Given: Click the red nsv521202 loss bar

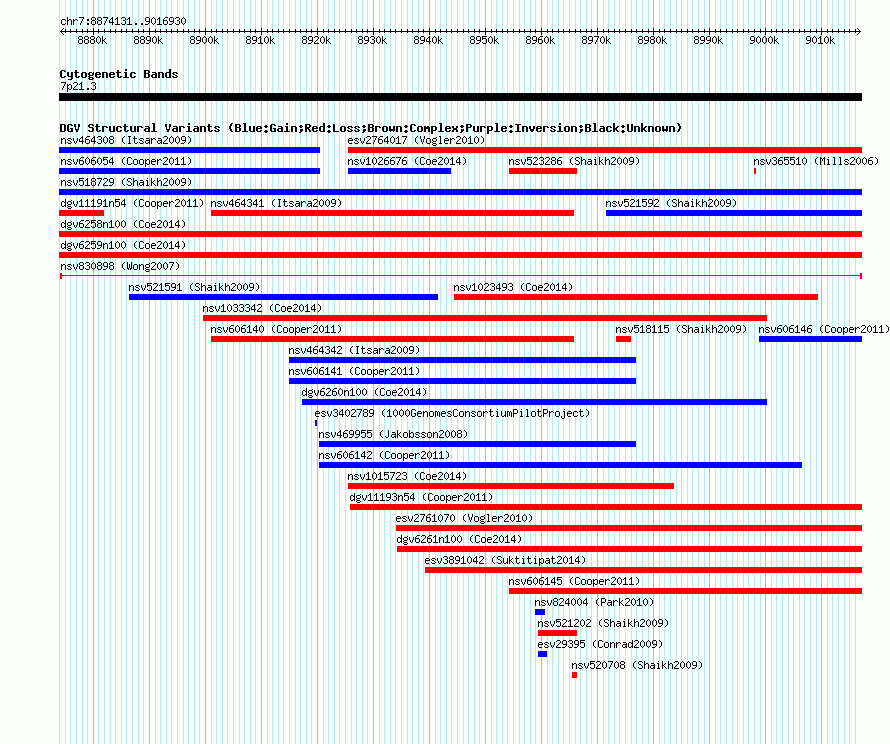Looking at the screenshot, I should pyautogui.click(x=557, y=633).
